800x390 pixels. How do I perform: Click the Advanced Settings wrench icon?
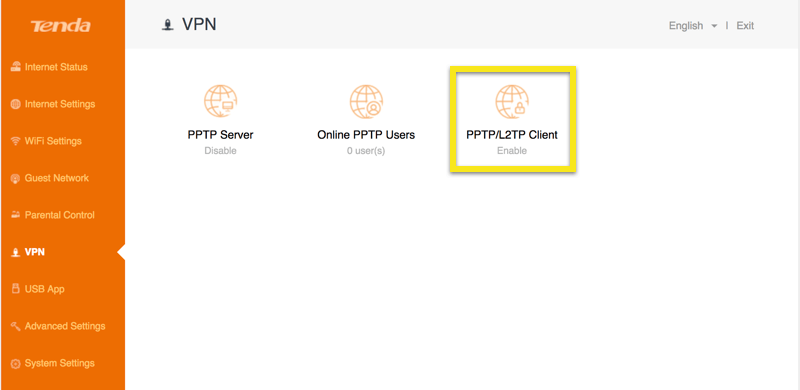[x=15, y=326]
